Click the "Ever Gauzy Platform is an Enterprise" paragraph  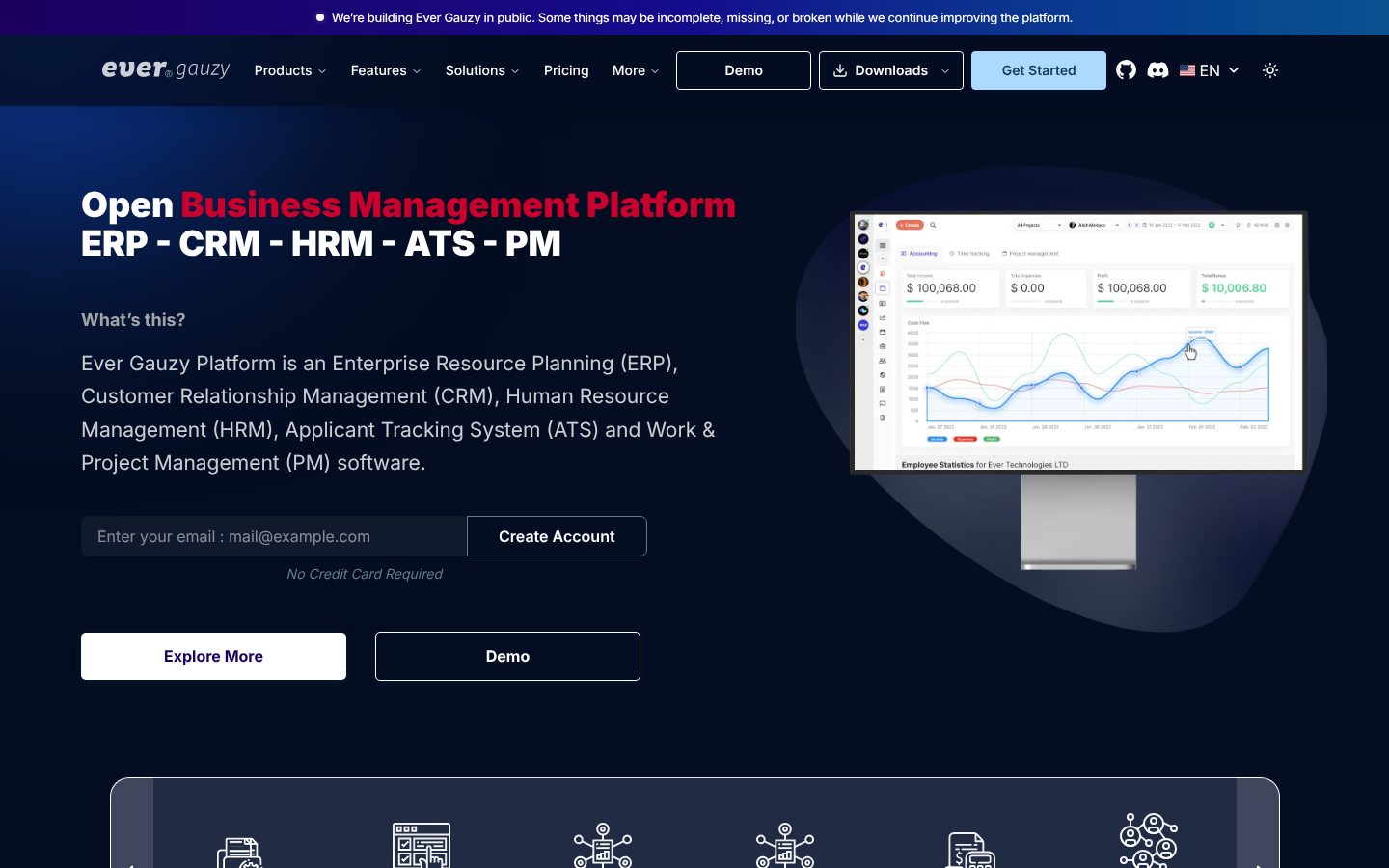398,413
